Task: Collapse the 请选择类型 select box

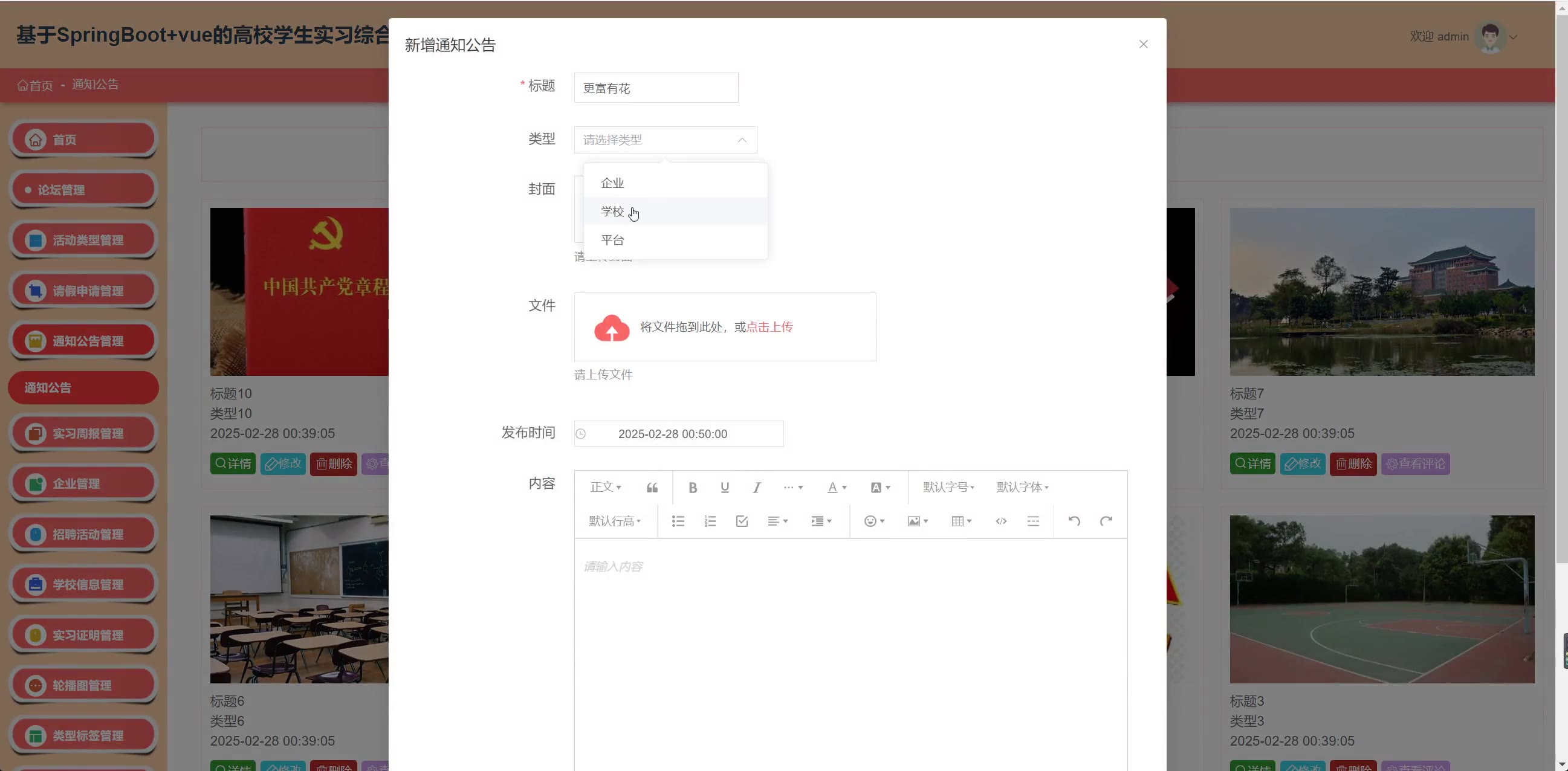Action: [665, 140]
